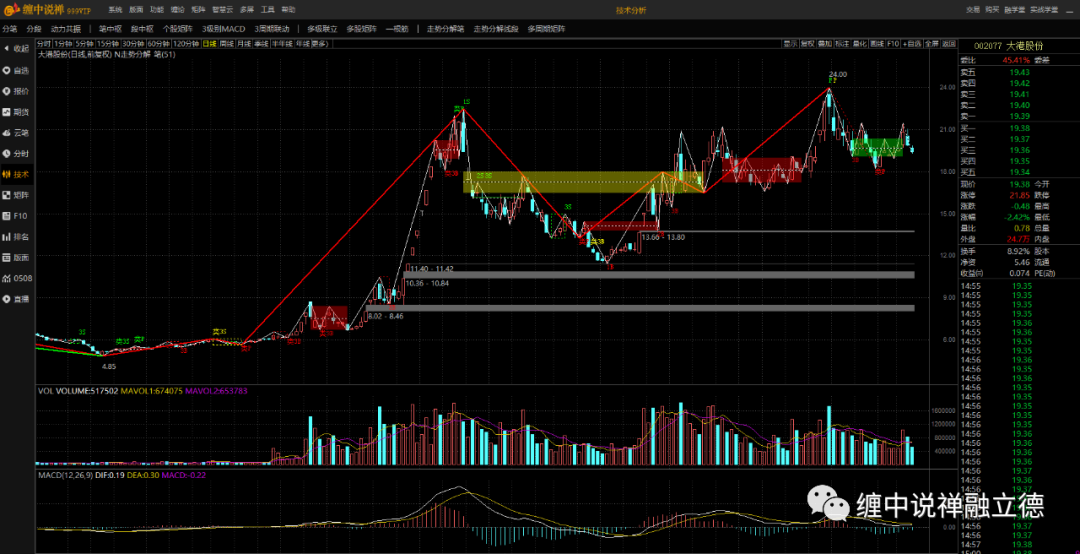This screenshot has height=554, width=1080.
Task: Select 个股矩阵 toolbar item
Action: pyautogui.click(x=178, y=29)
